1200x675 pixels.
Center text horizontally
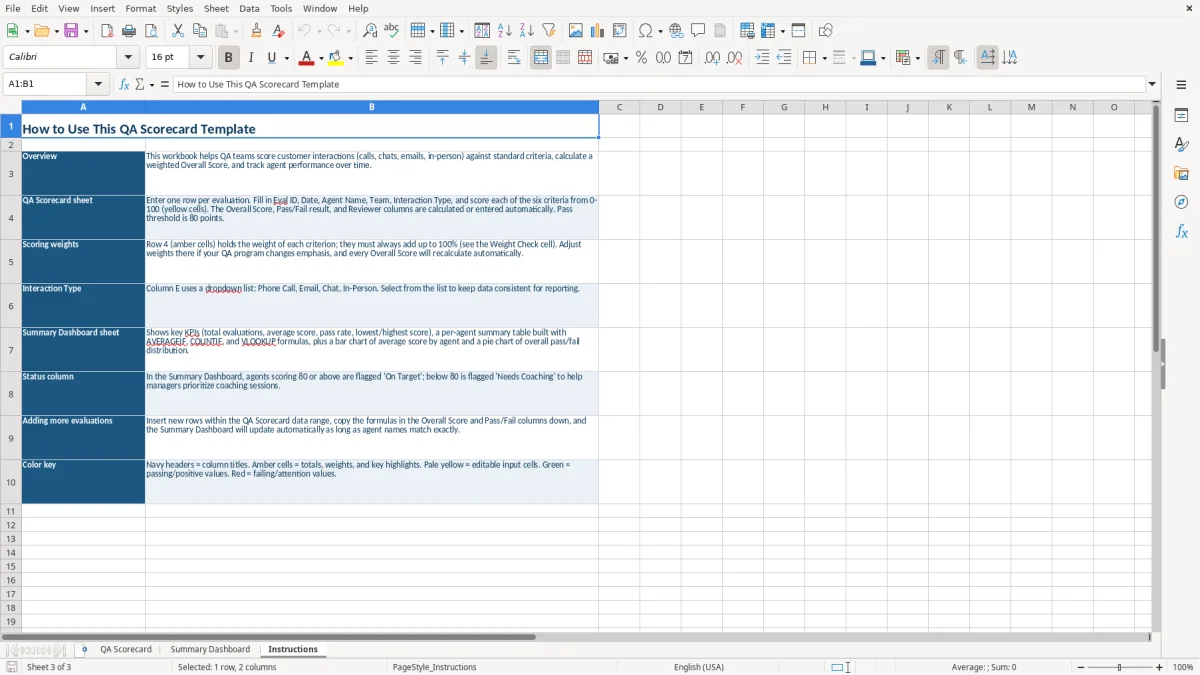pos(393,58)
